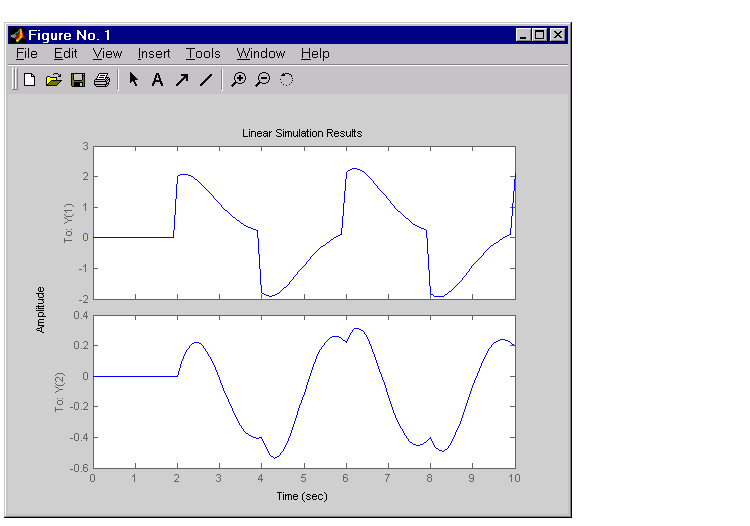
Task: Save the figure with the floppy disk icon
Action: (78, 80)
